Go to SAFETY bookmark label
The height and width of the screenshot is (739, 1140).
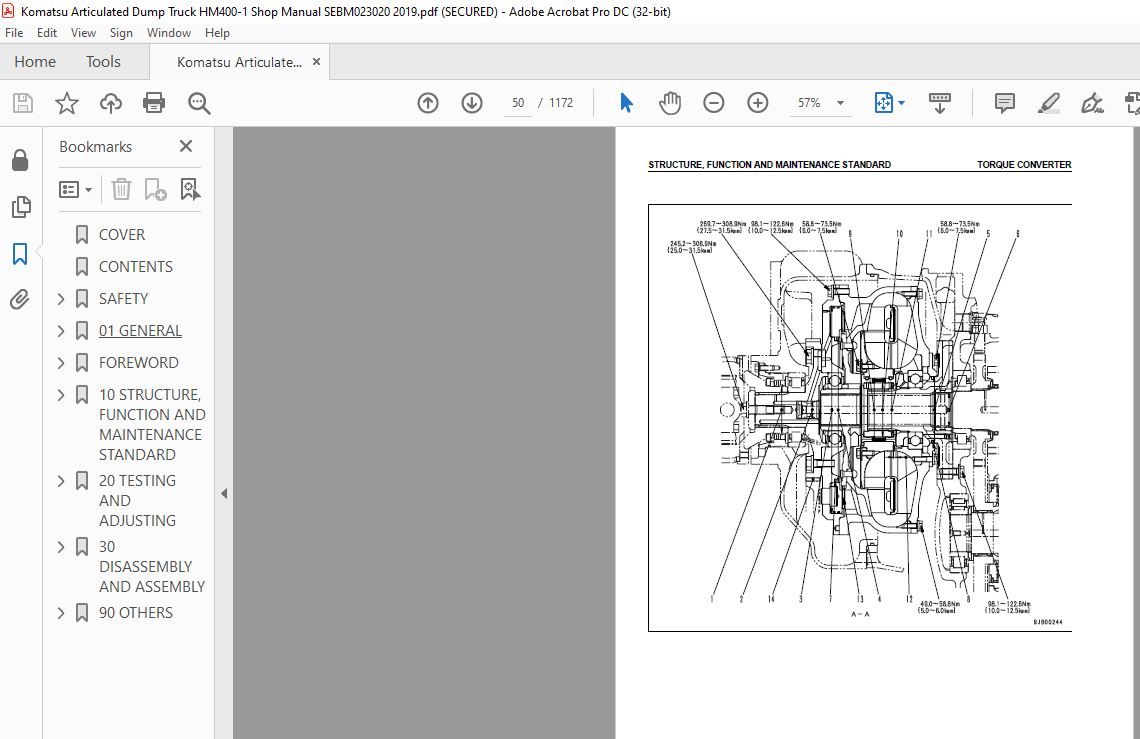(x=123, y=299)
